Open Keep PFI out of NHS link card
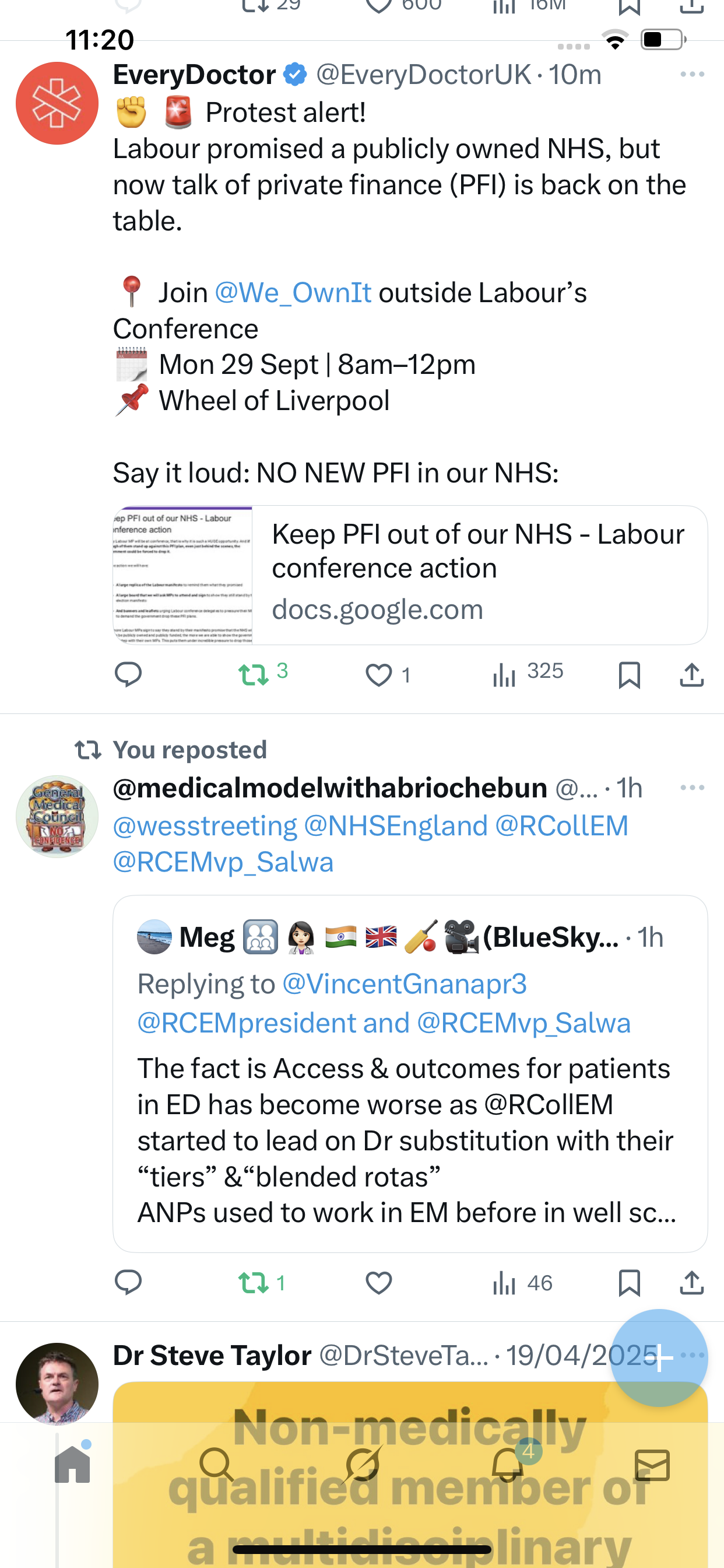The image size is (724, 1568). (410, 575)
